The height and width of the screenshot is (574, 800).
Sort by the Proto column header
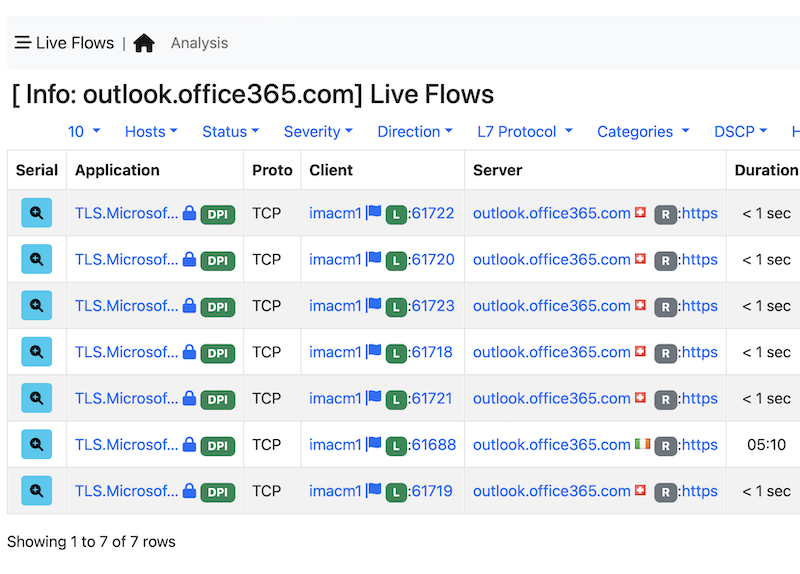pos(272,170)
